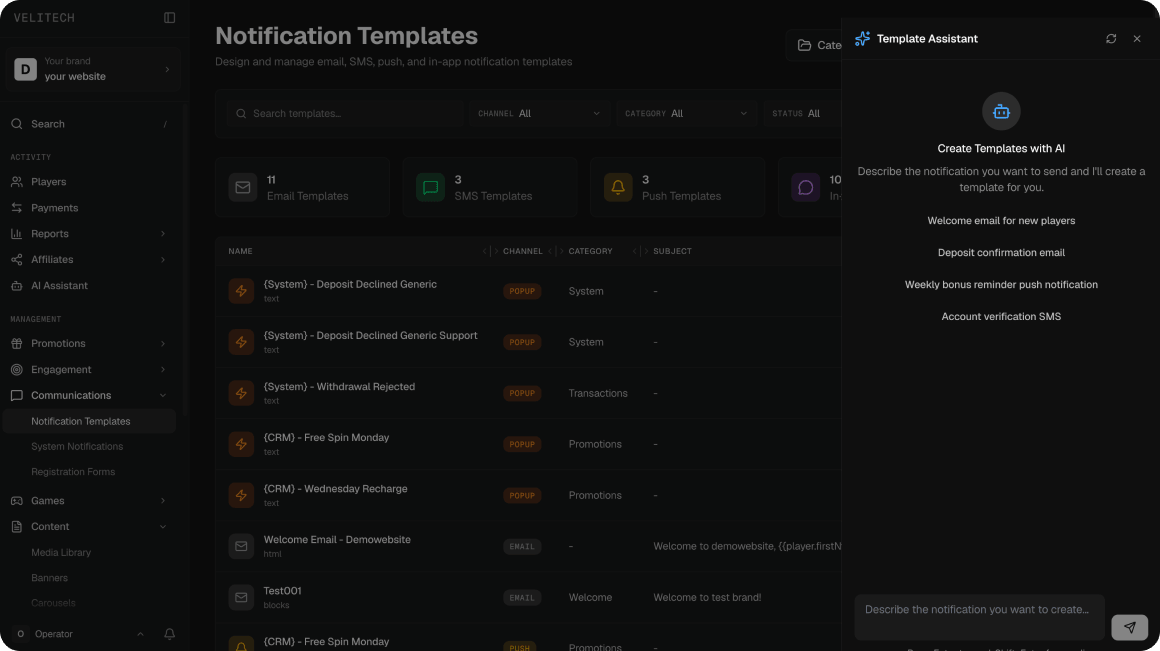Open Banners page

point(49,578)
